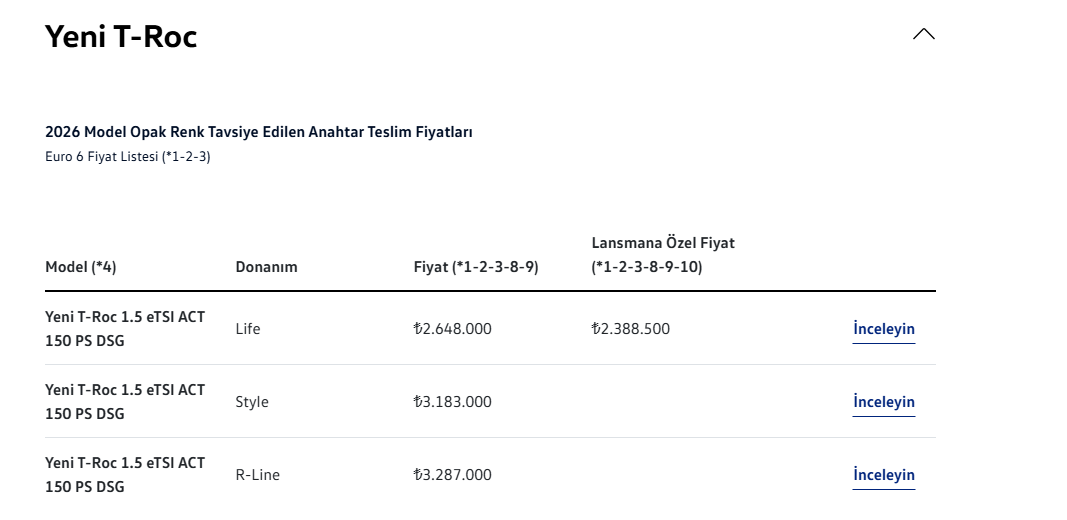Open İnceleyin link for R-Line trim

(883, 475)
